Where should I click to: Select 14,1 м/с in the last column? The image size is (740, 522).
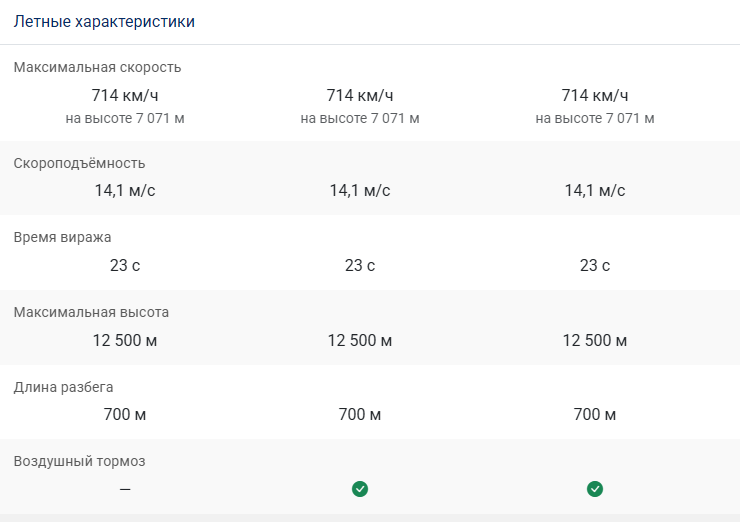595,191
